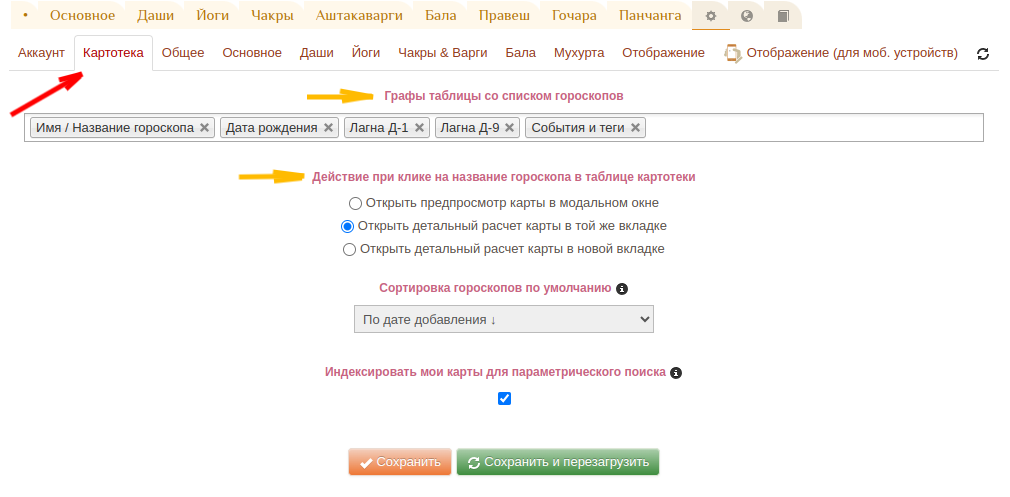Image resolution: width=1010 pixels, height=497 pixels.
Task: Click the orange Сохранить button
Action: [400, 462]
